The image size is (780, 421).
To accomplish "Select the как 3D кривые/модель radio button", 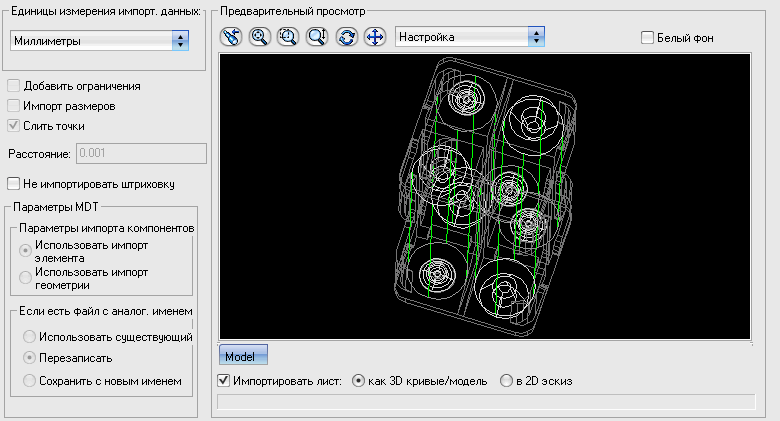I will point(360,381).
